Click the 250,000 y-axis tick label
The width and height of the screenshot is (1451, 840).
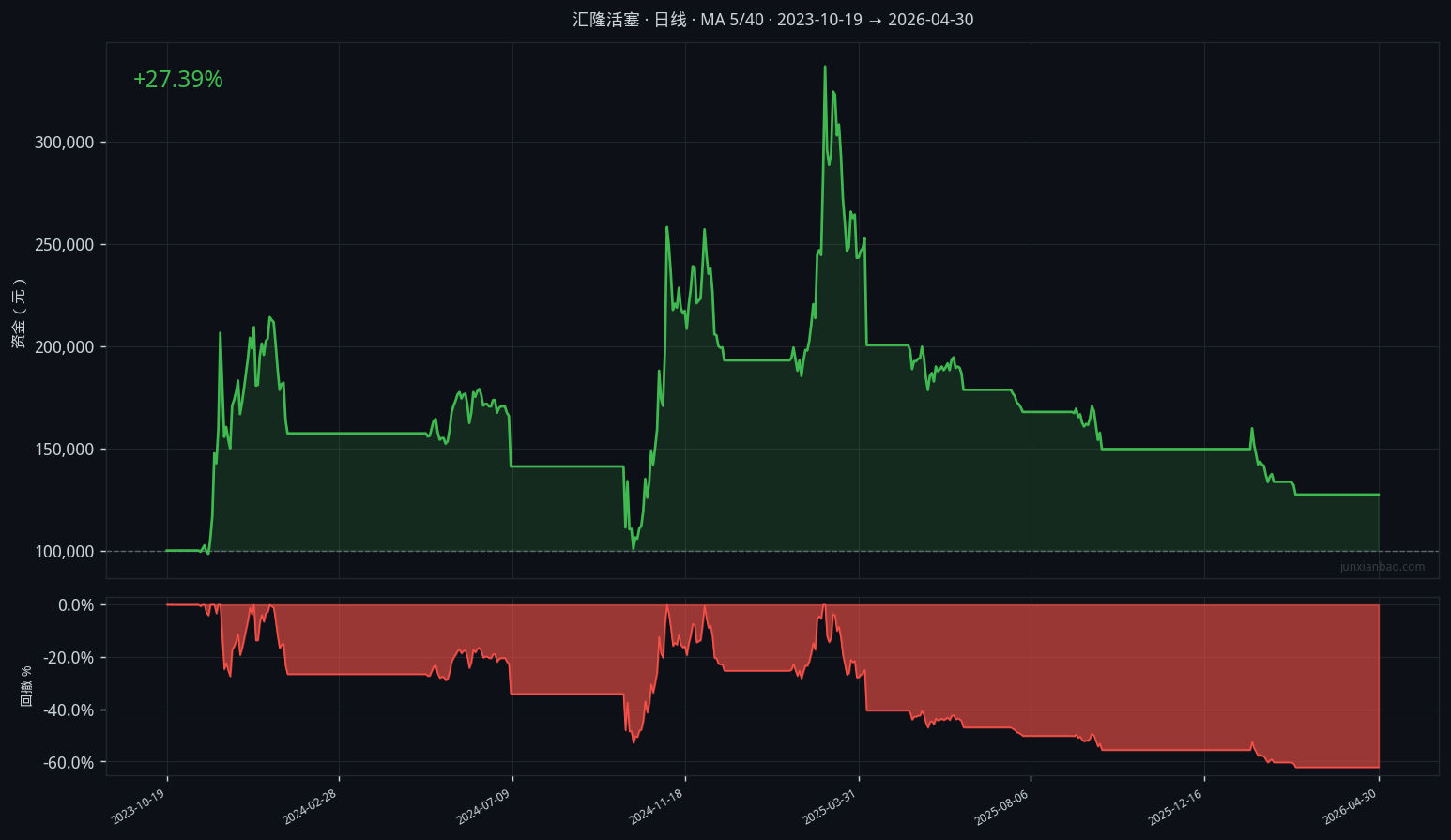coord(65,245)
